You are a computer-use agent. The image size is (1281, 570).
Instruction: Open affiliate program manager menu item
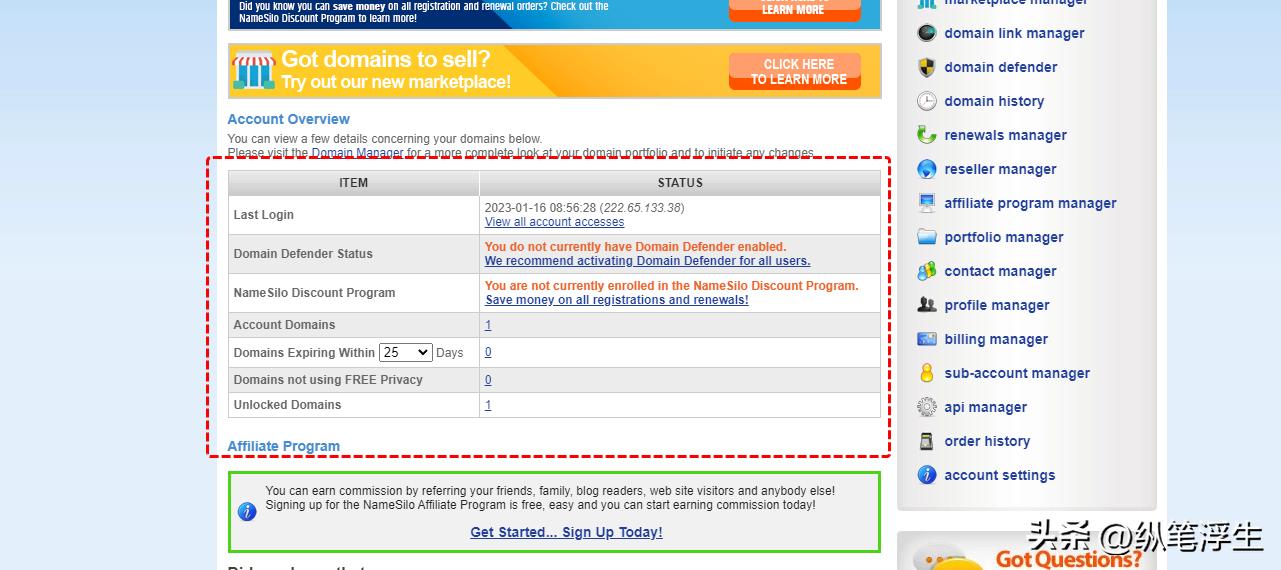(x=1030, y=203)
